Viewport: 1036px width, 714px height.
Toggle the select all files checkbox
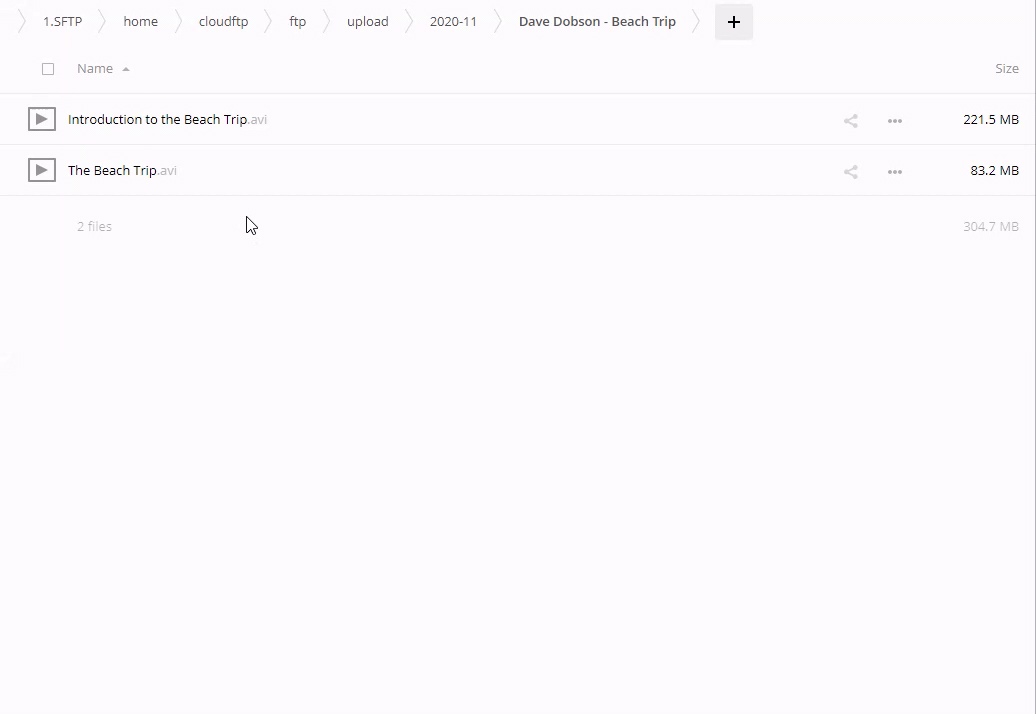[48, 69]
